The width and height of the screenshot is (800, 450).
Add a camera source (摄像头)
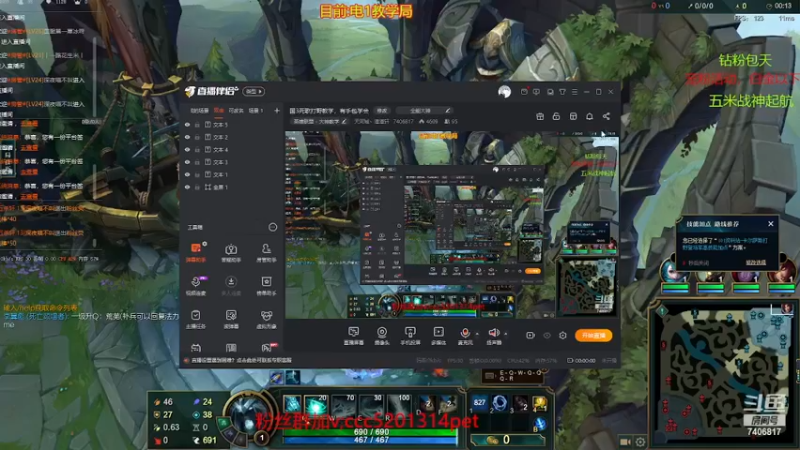382,336
